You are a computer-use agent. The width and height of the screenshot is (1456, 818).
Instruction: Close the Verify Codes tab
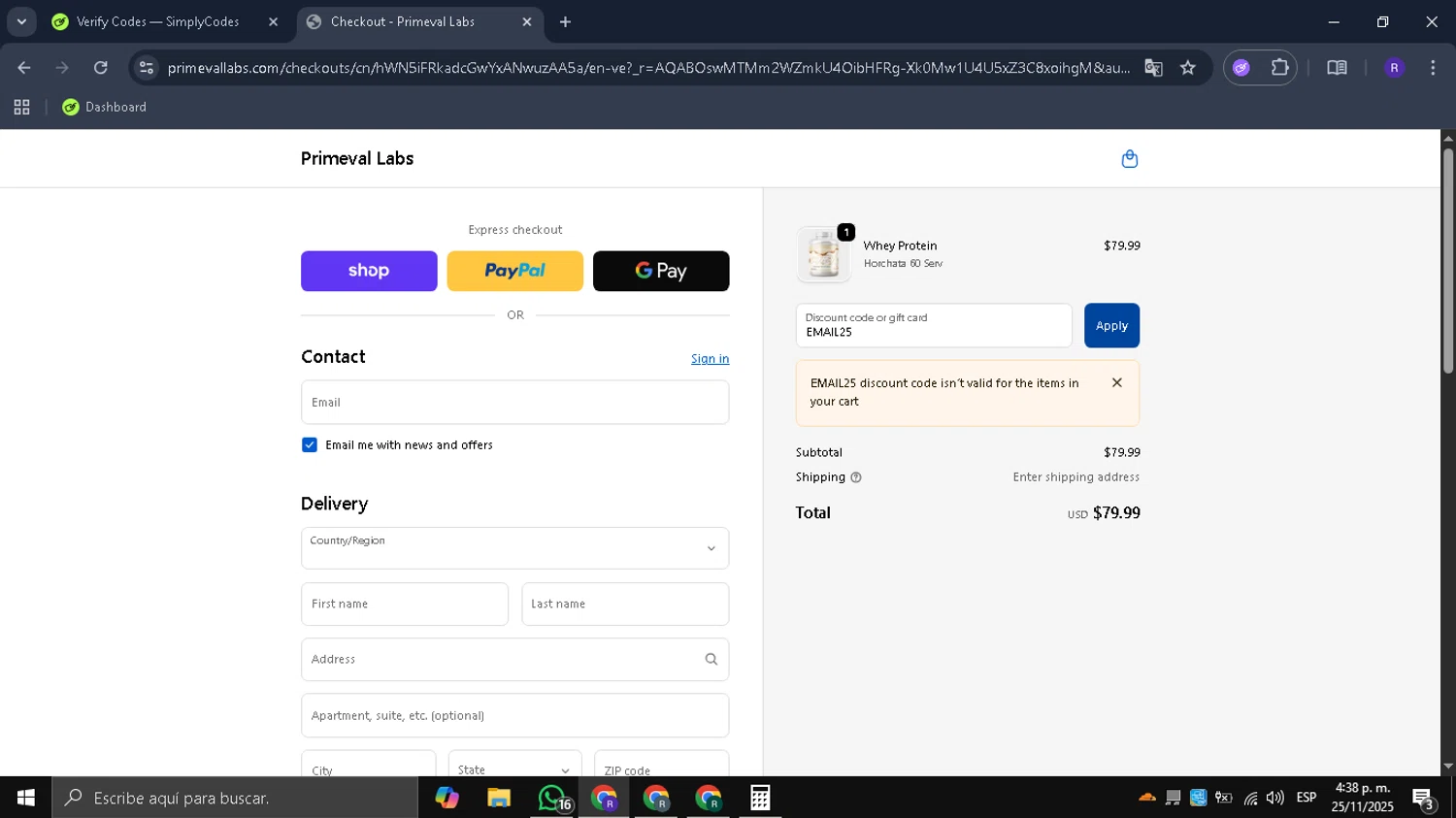pos(273,21)
